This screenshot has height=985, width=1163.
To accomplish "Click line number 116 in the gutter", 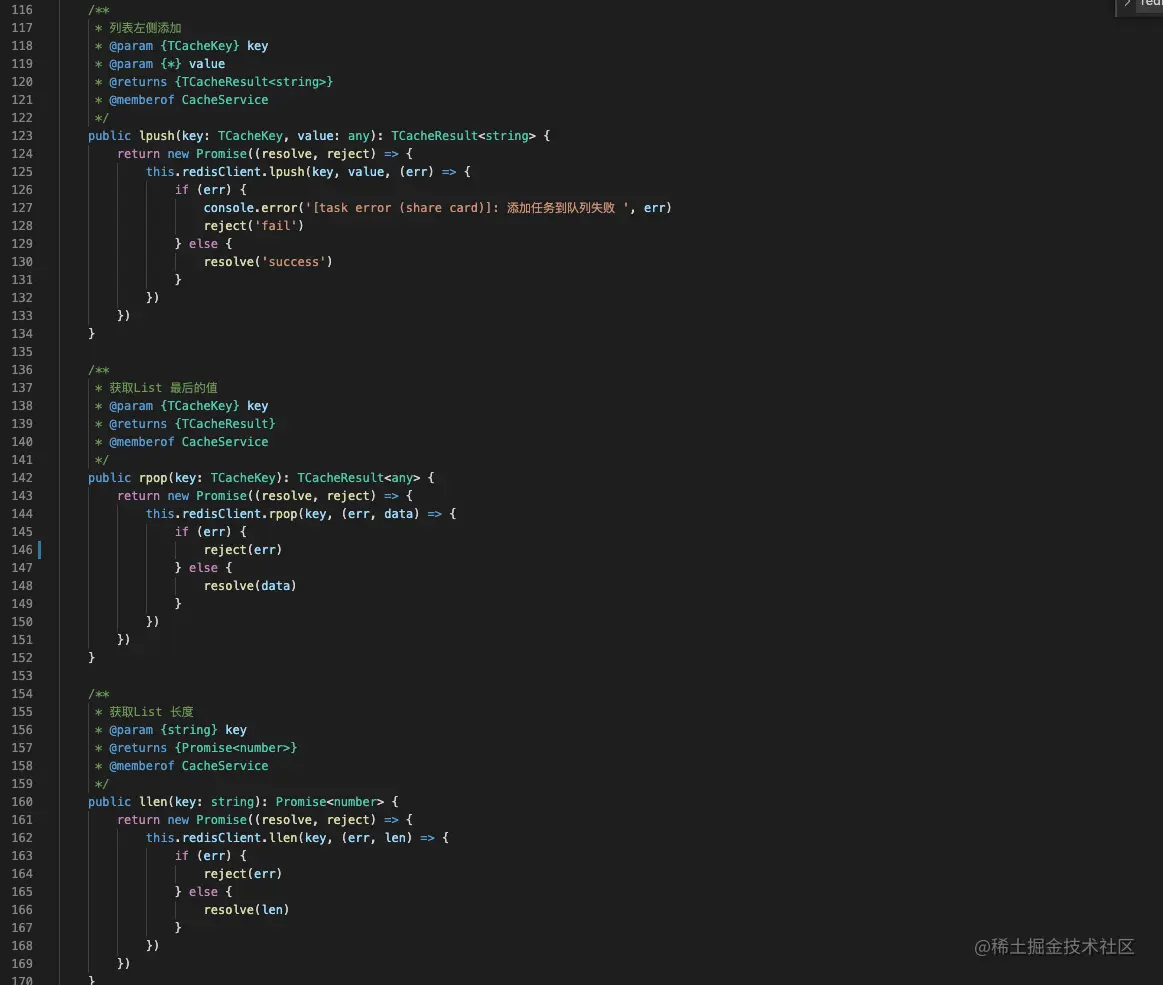I will tap(22, 10).
